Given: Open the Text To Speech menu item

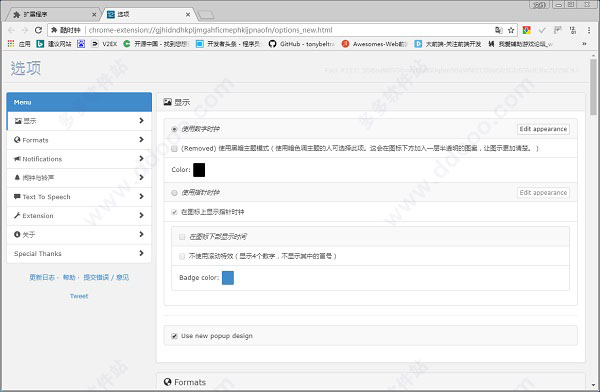Looking at the screenshot, I should click(x=79, y=197).
